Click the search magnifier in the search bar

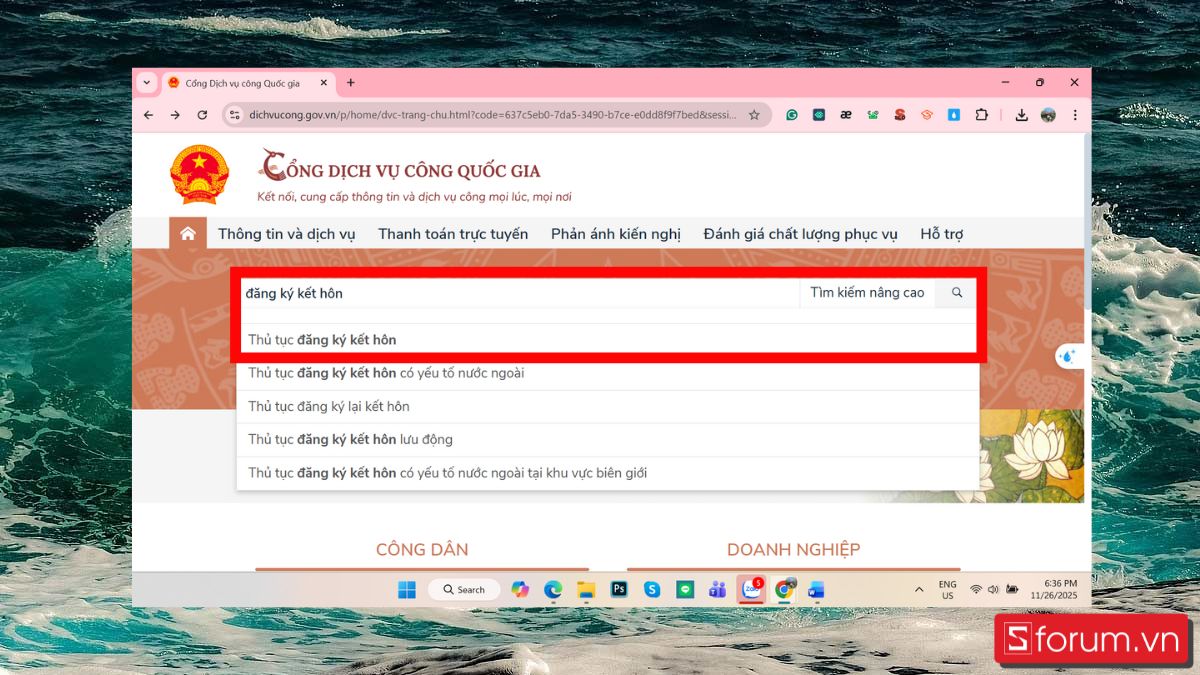coord(956,293)
